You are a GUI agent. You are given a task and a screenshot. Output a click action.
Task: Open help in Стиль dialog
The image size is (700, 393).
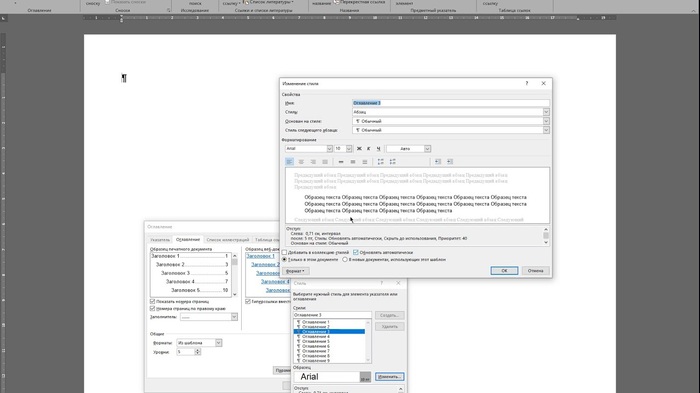click(x=382, y=283)
